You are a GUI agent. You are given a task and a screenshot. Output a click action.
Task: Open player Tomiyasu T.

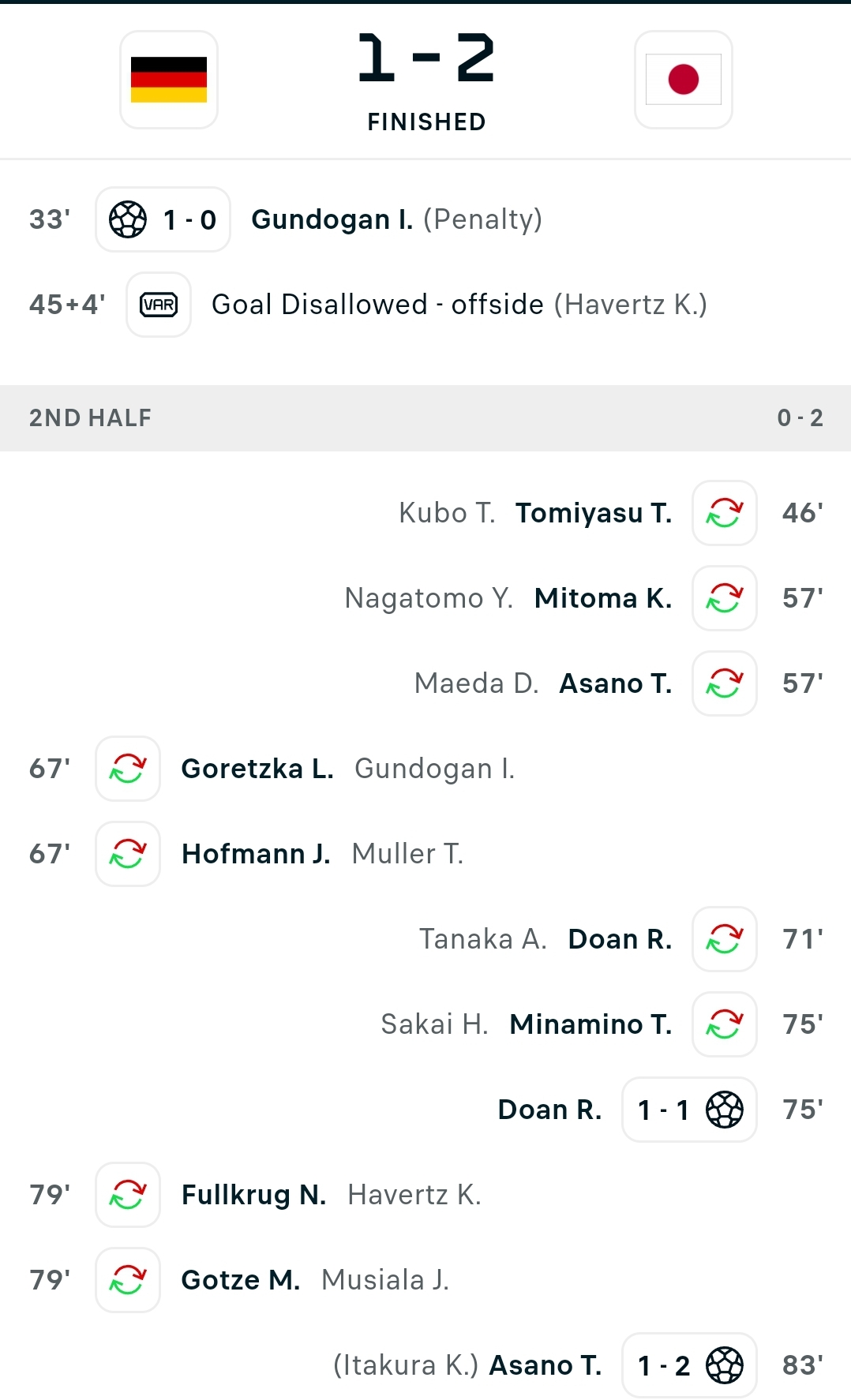pos(594,513)
